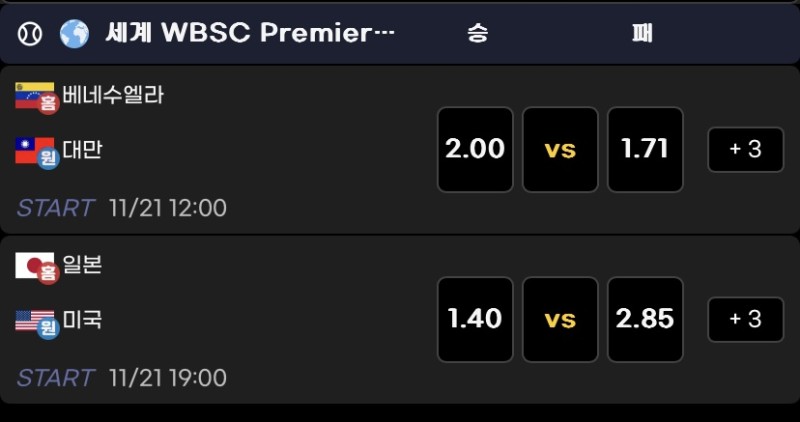Screen dimensions: 800x422
Task: Click the baseball sport icon
Action: [29, 33]
